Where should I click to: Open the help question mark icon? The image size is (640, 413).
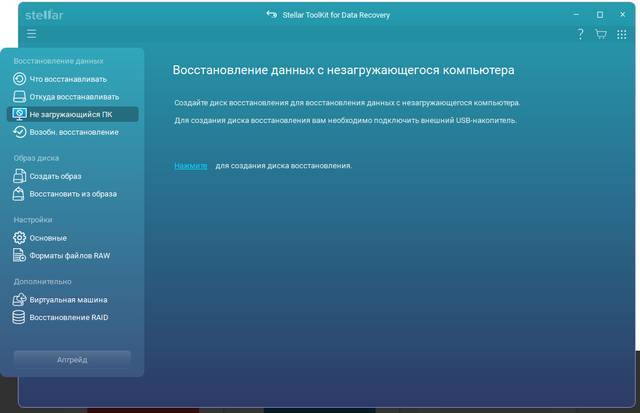pos(580,34)
